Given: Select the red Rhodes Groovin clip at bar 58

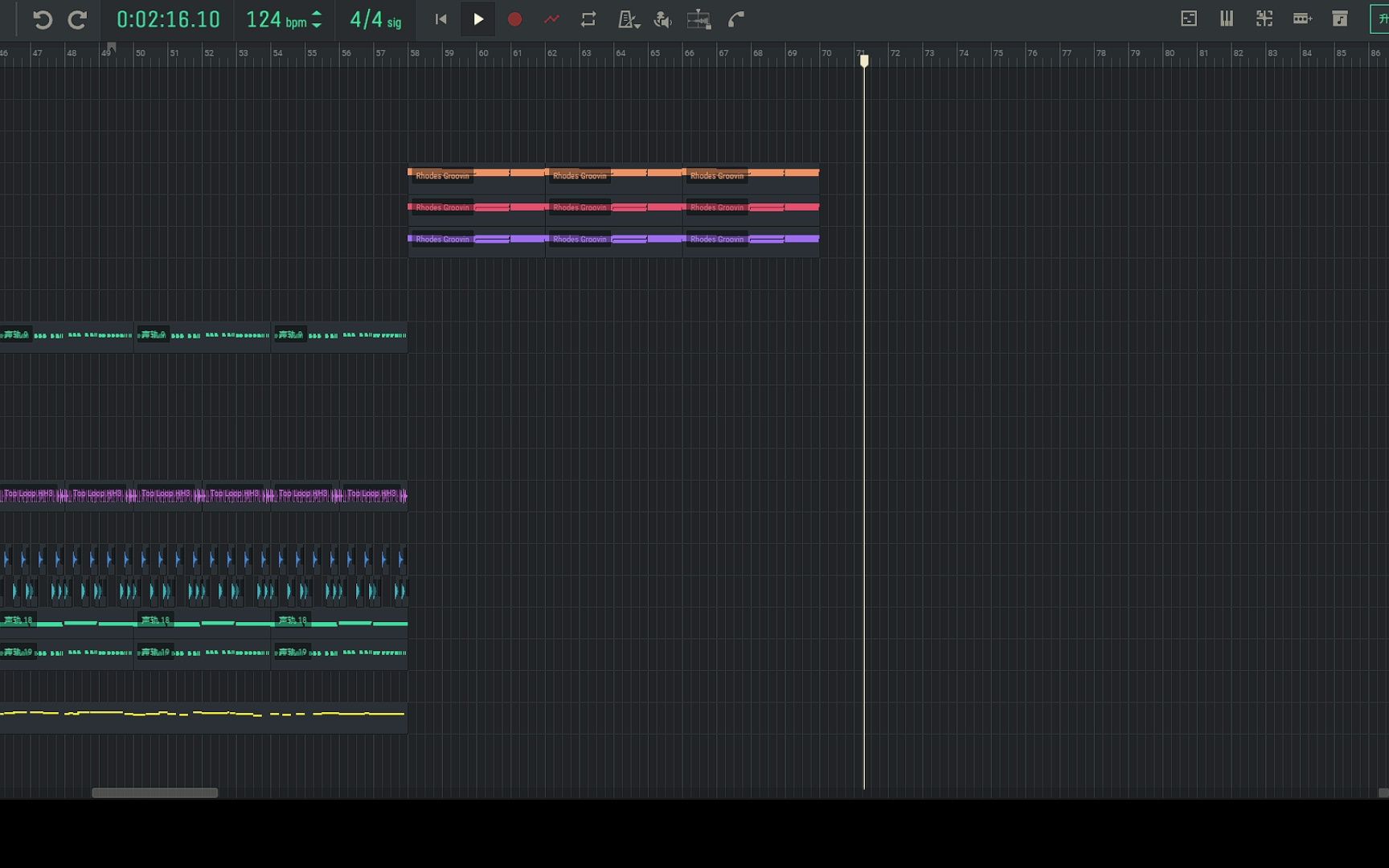Looking at the screenshot, I should coord(477,212).
